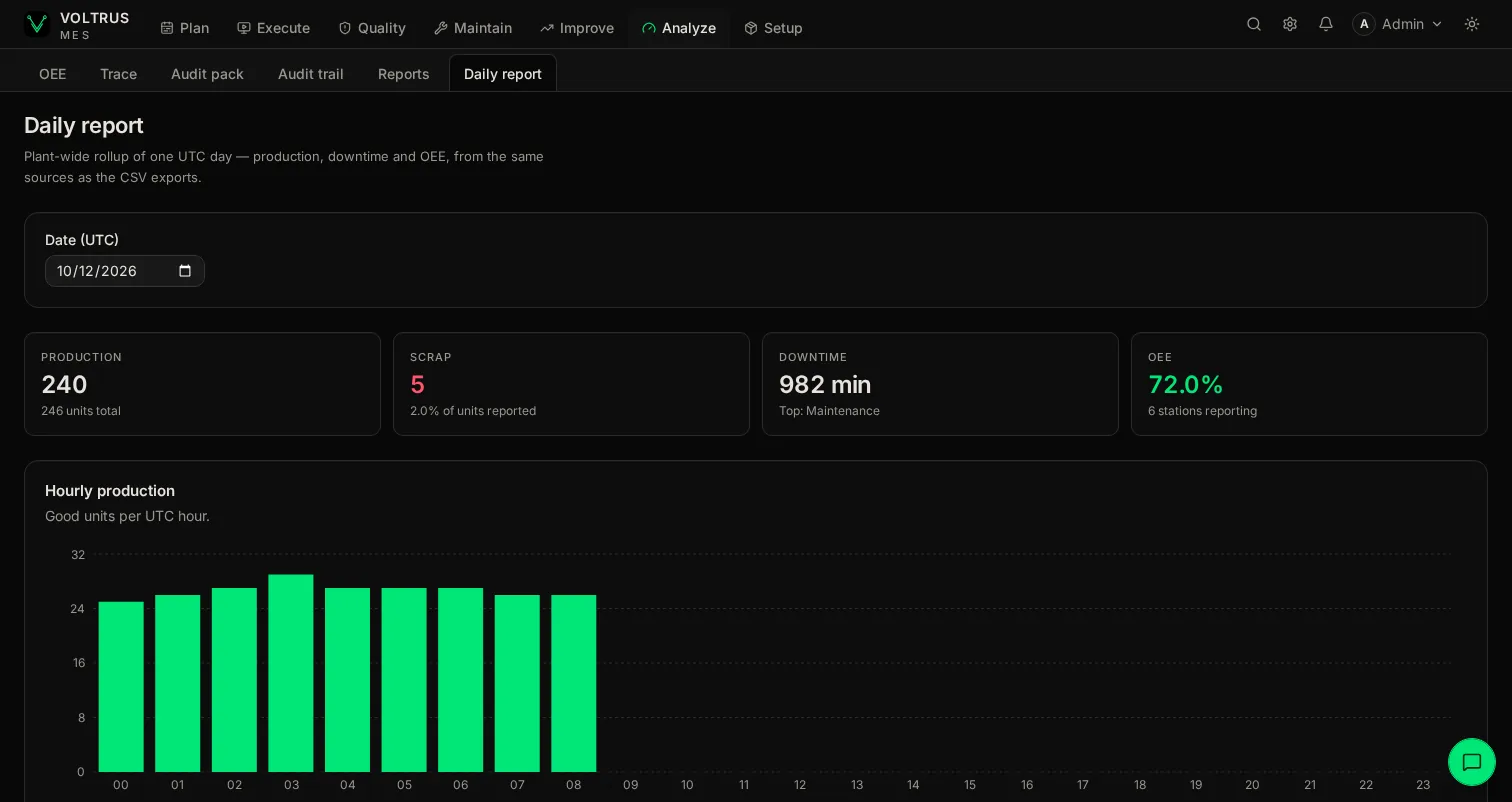Click the Daily report page heading
Image resolution: width=1512 pixels, height=802 pixels.
click(x=84, y=126)
